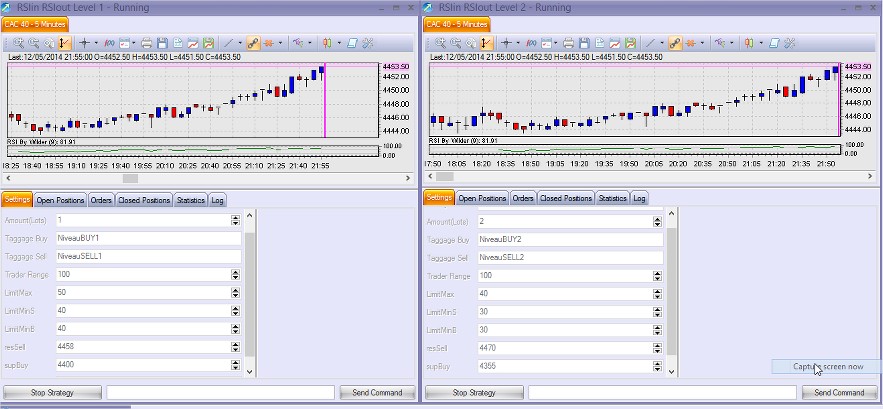Expand the calendar template dropdown arrow, Level 1
The height and width of the screenshot is (409, 883).
click(134, 43)
